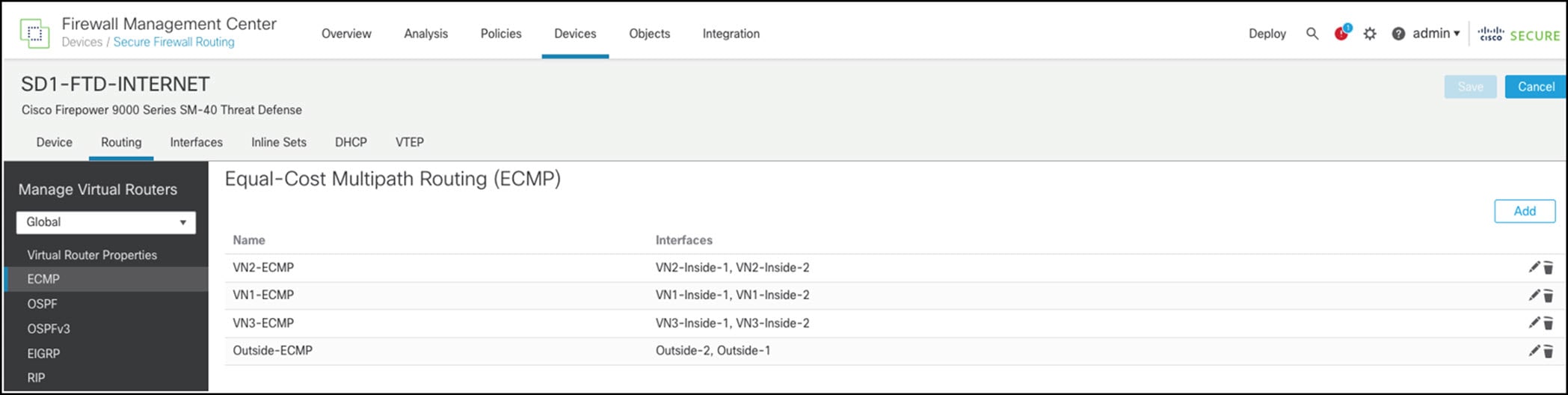Click the Equal-Cost Multipath Routing (ECMP) heading

tap(393, 180)
